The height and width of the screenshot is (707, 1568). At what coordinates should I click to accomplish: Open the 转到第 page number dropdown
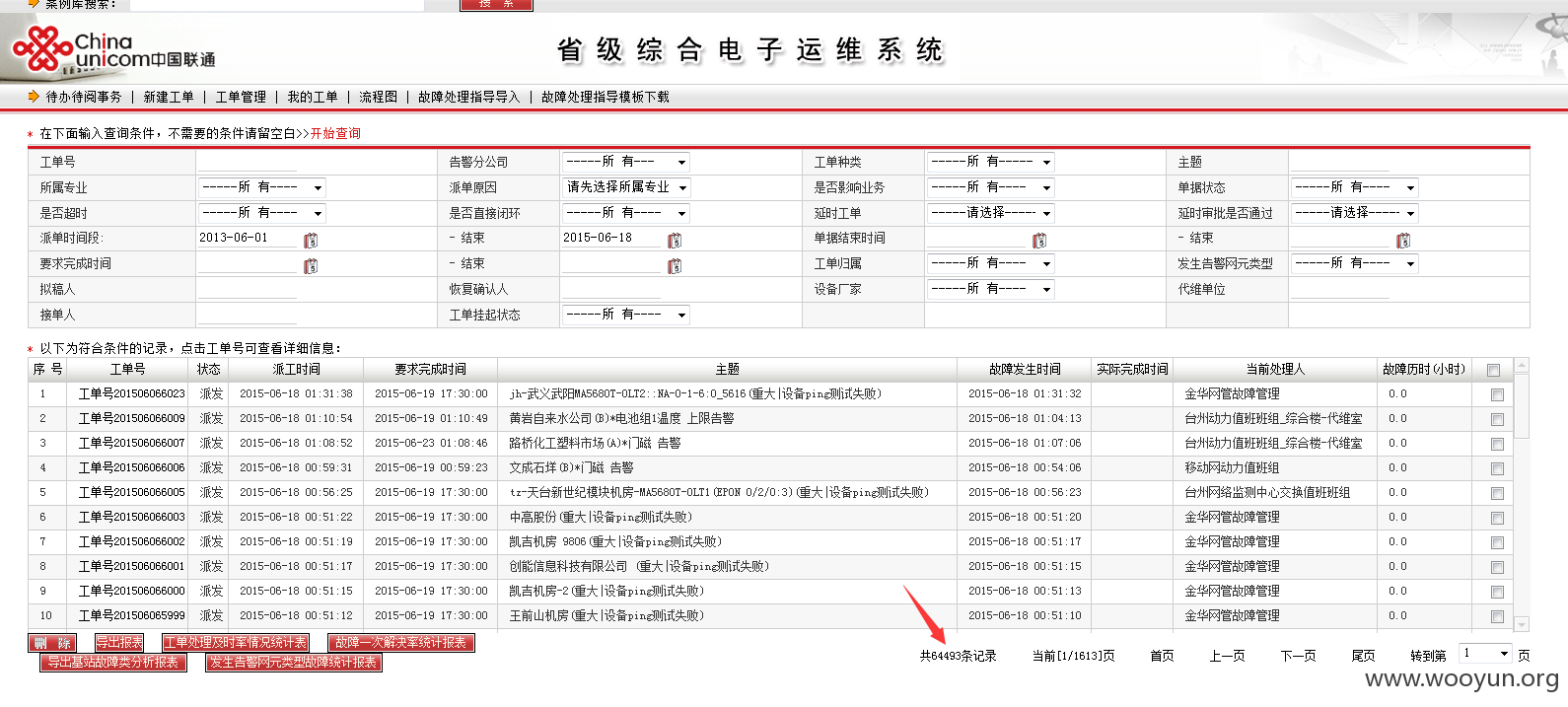click(x=1486, y=654)
